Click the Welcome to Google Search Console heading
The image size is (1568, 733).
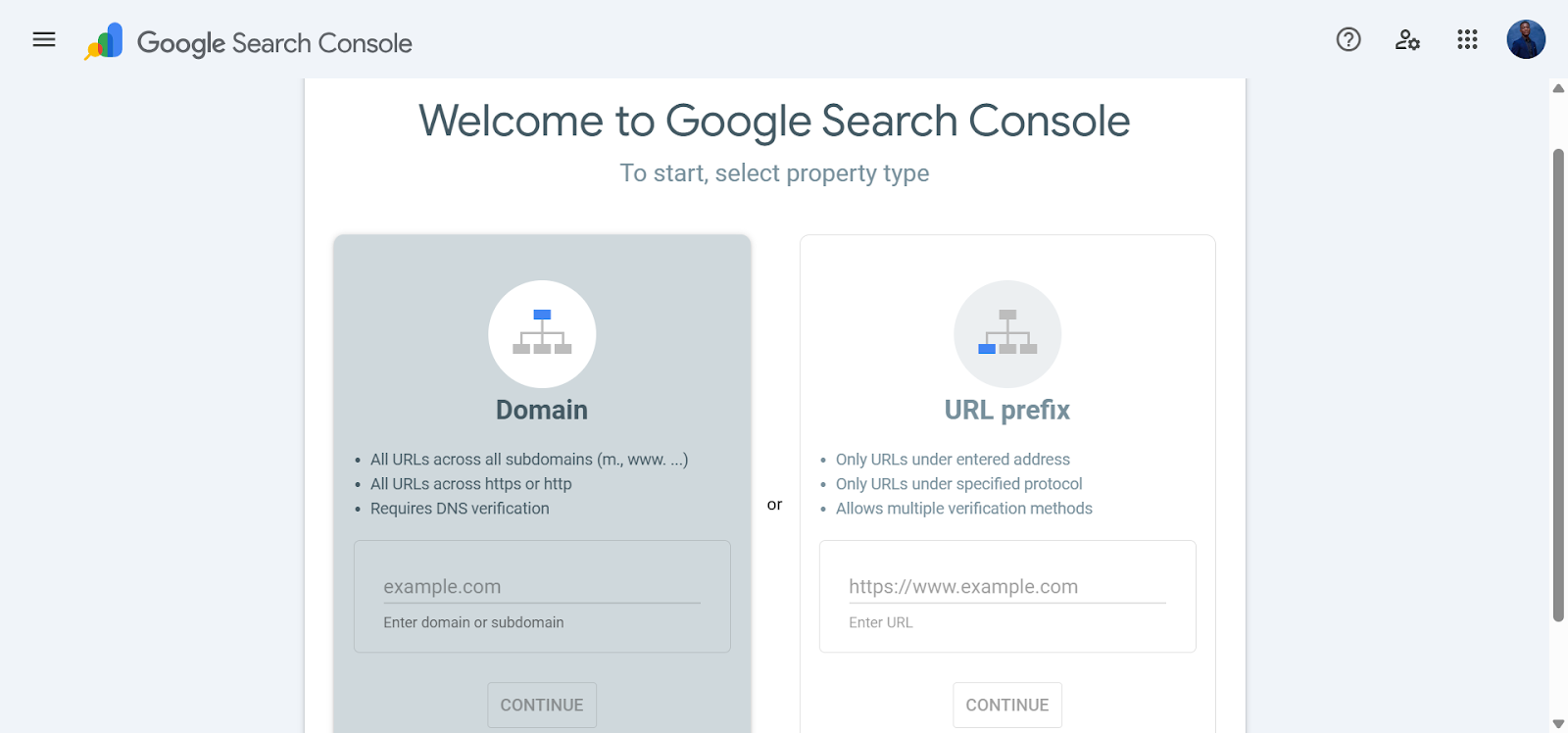(774, 122)
